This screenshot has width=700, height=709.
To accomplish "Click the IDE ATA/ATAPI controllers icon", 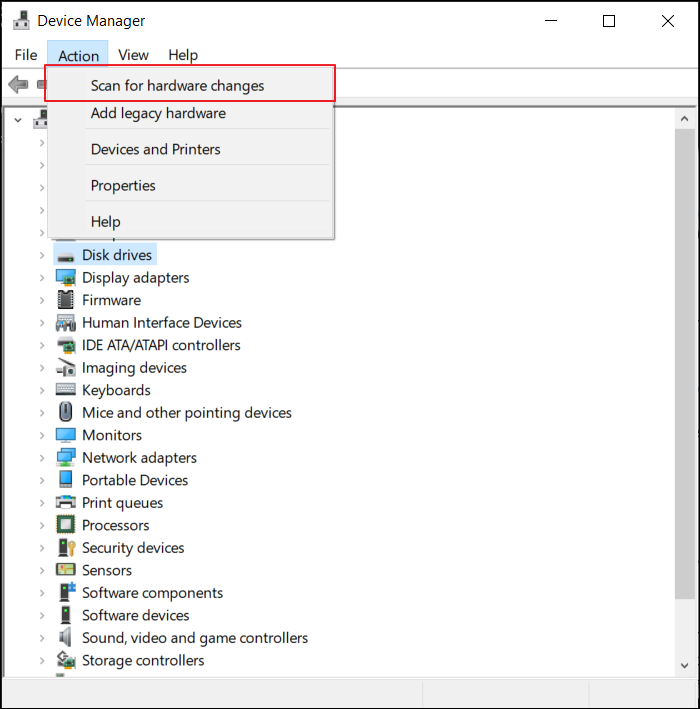I will 66,345.
